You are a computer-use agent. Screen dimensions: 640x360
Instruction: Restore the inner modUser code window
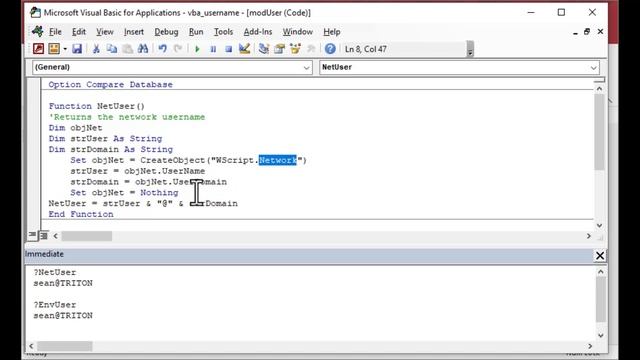[x=587, y=31]
